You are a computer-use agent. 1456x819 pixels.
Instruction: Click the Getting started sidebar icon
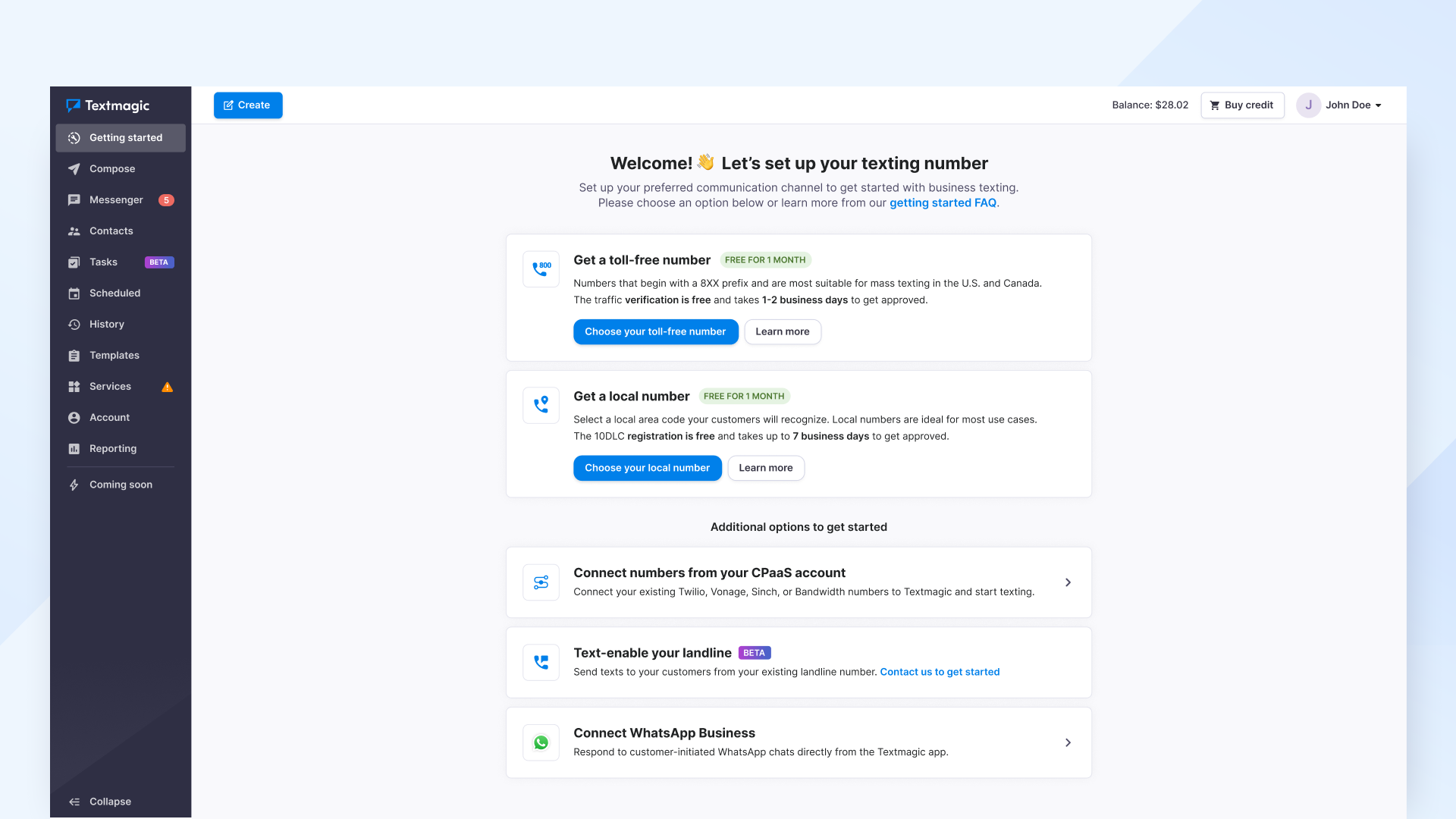(x=74, y=138)
